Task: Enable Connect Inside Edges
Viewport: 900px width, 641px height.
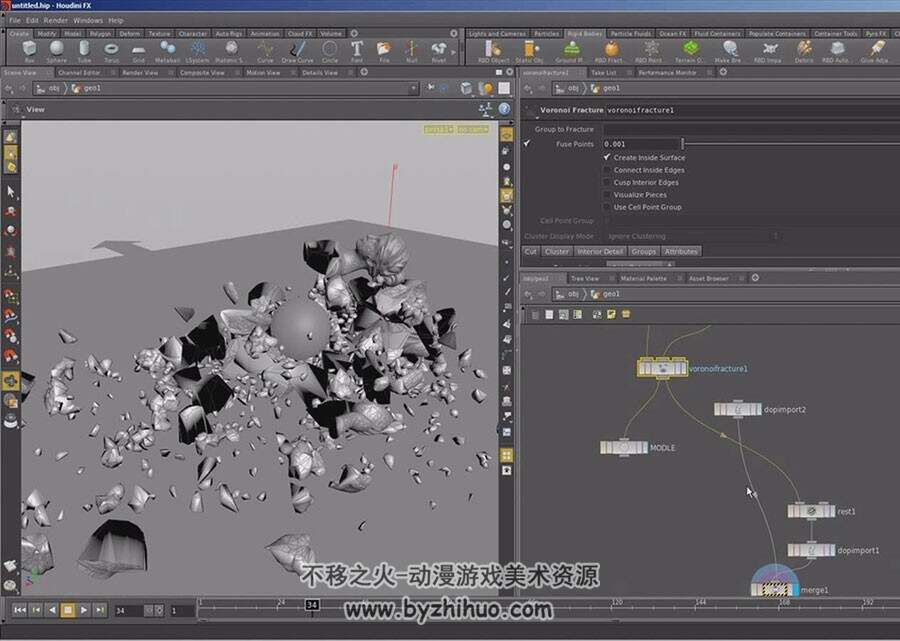Action: tap(607, 170)
